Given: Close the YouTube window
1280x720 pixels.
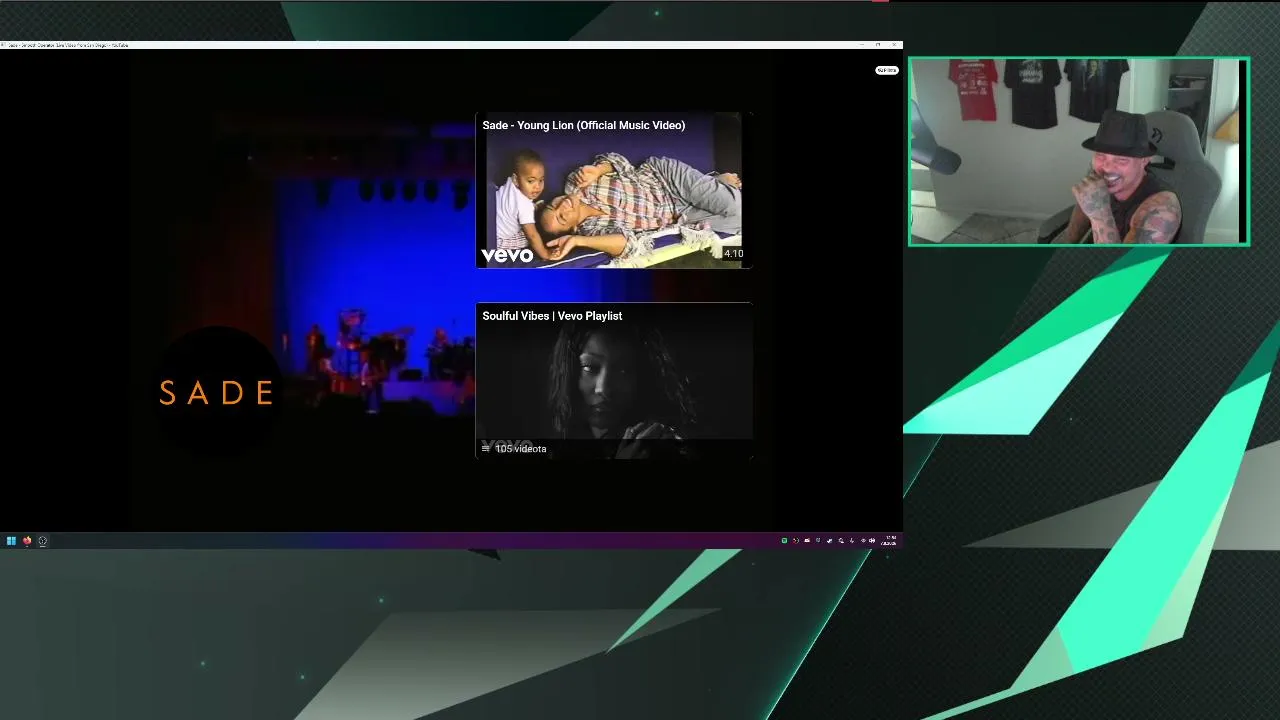Looking at the screenshot, I should 894,45.
